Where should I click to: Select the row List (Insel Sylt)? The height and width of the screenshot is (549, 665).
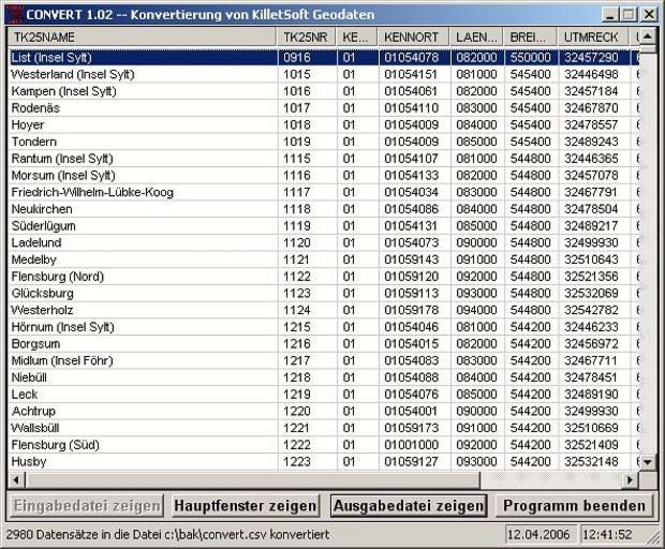coord(323,58)
